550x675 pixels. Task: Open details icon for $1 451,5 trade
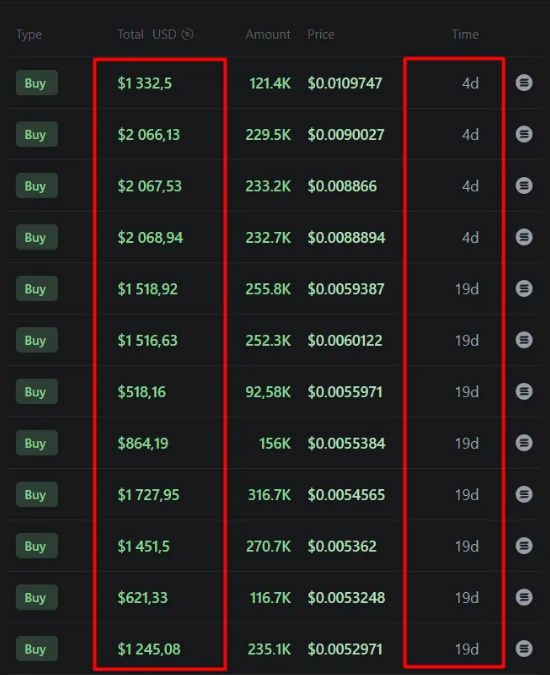[x=524, y=546]
